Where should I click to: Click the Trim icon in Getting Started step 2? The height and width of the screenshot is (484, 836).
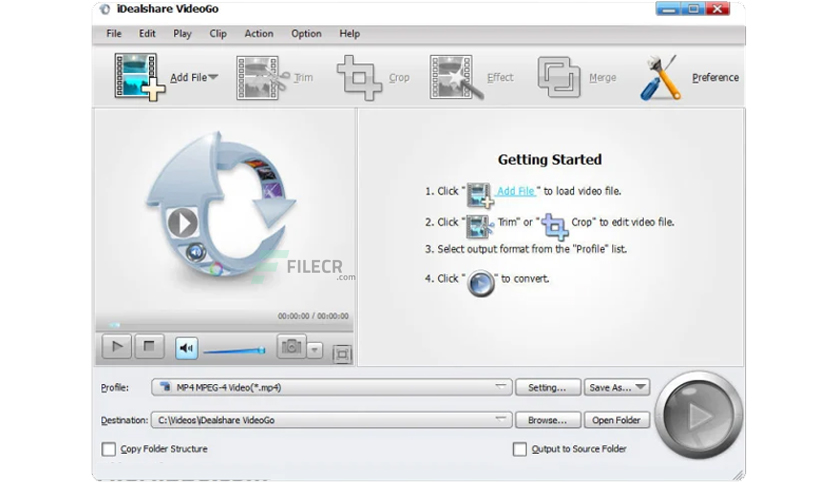479,226
